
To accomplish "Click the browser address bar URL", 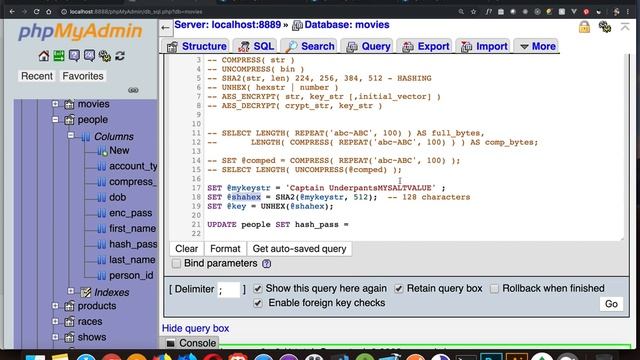I will [136, 12].
